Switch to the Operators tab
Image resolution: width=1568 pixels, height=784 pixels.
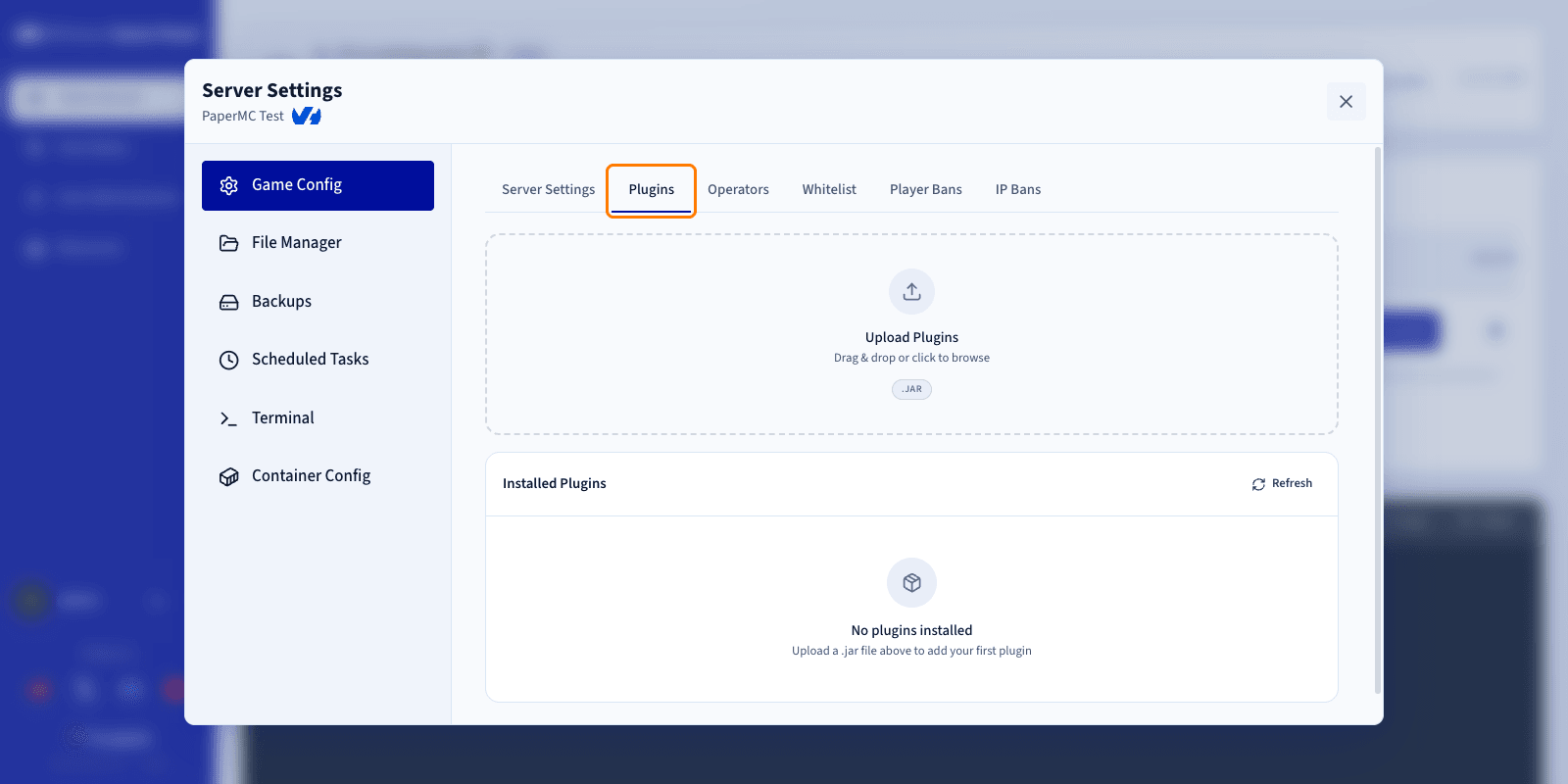738,190
